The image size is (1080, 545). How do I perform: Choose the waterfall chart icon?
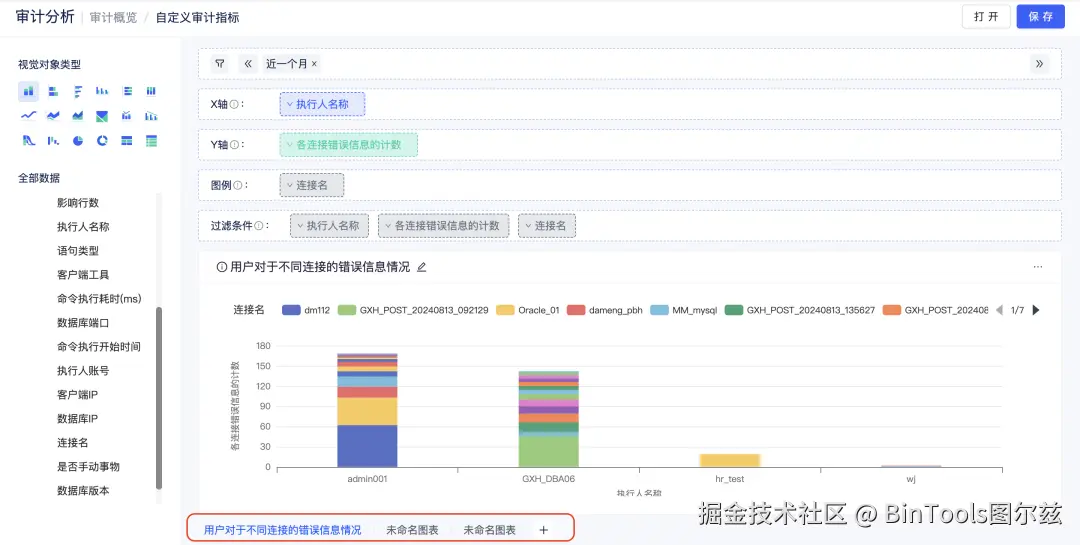click(53, 141)
